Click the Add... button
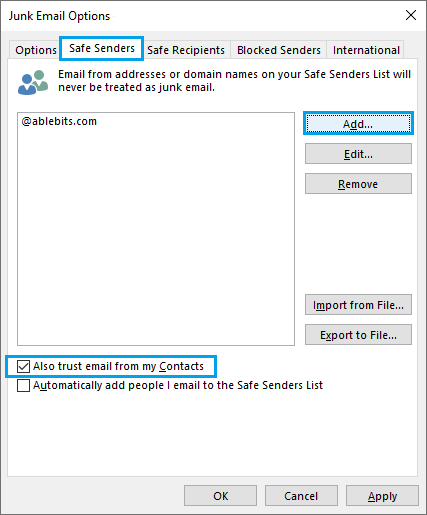427x515 pixels. point(358,124)
